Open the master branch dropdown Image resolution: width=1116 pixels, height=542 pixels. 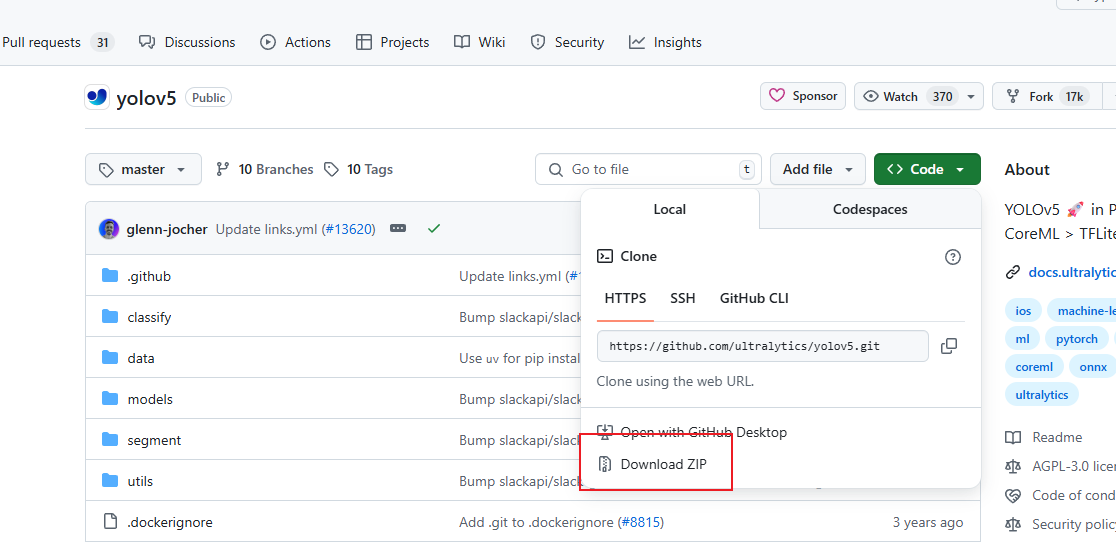[x=143, y=169]
